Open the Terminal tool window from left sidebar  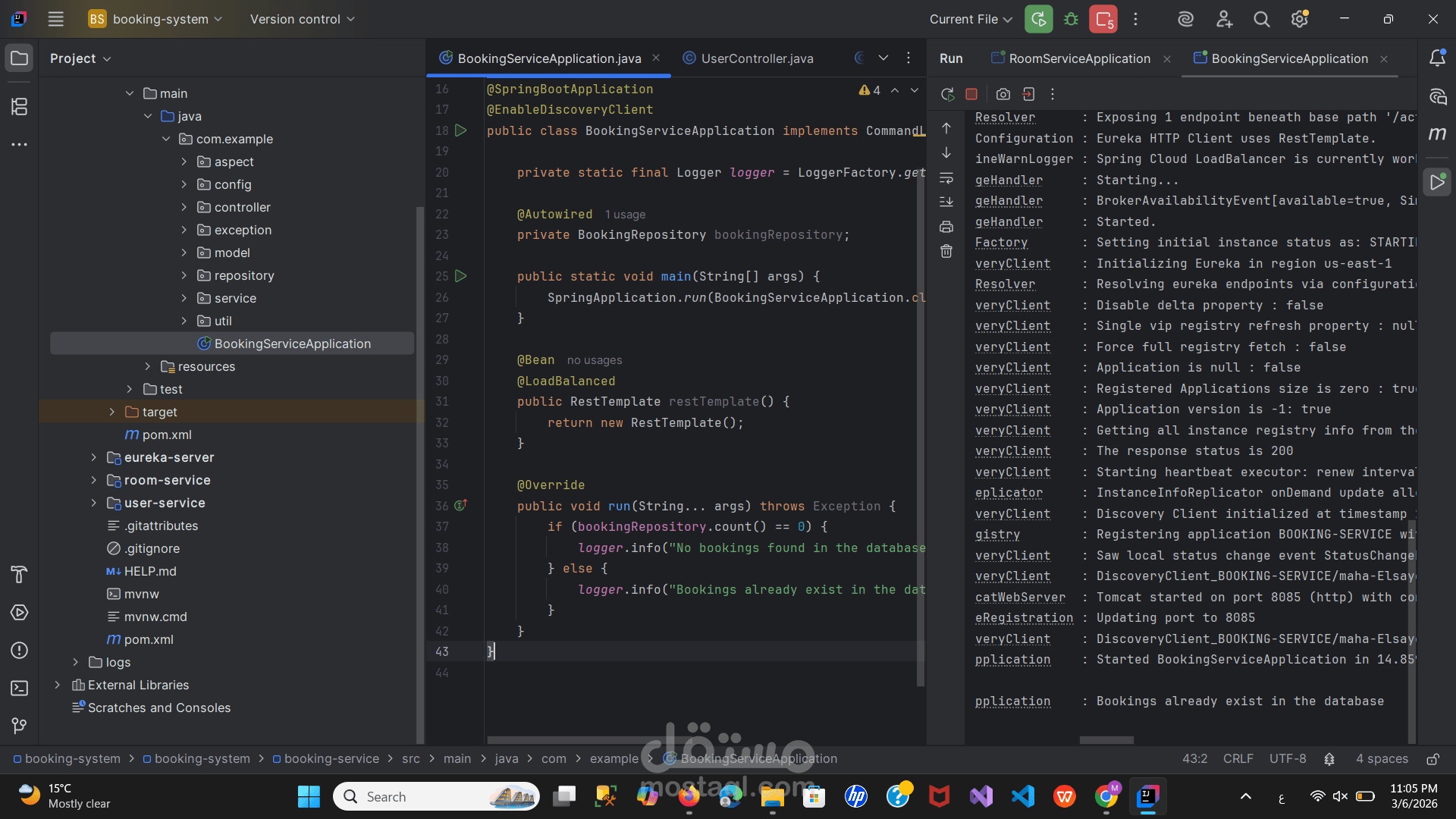[20, 688]
